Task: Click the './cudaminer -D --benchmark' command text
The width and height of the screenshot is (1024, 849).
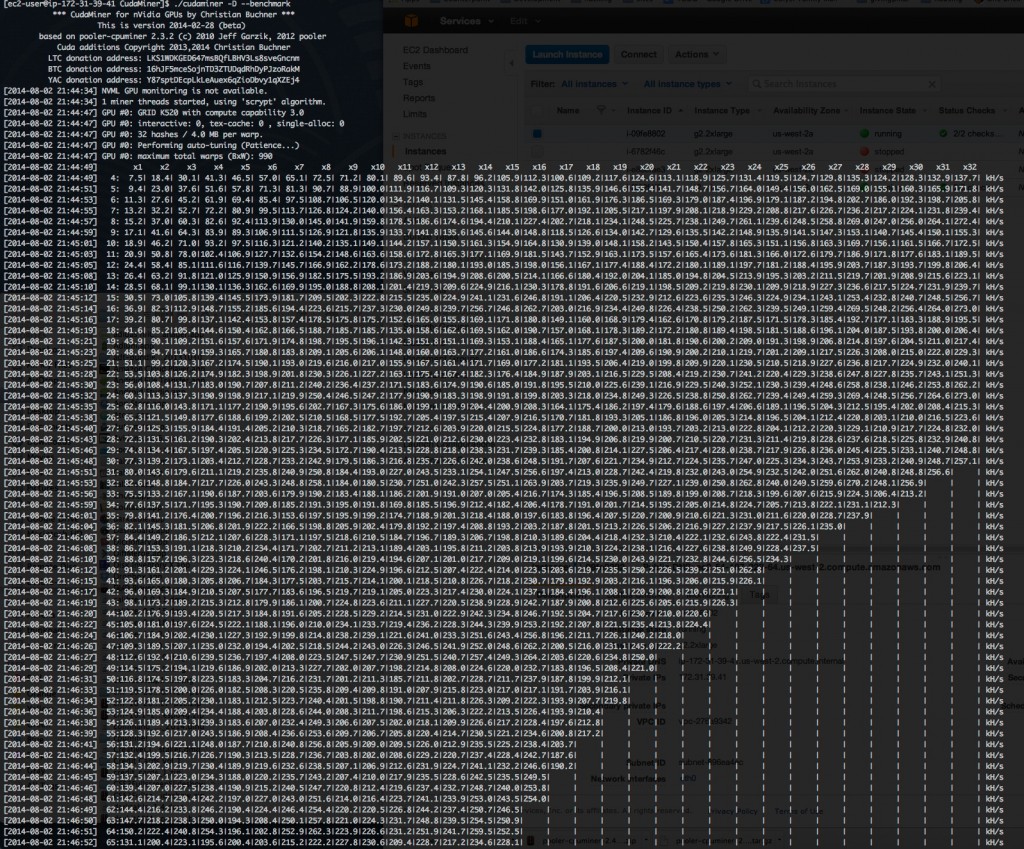Action: (x=232, y=4)
